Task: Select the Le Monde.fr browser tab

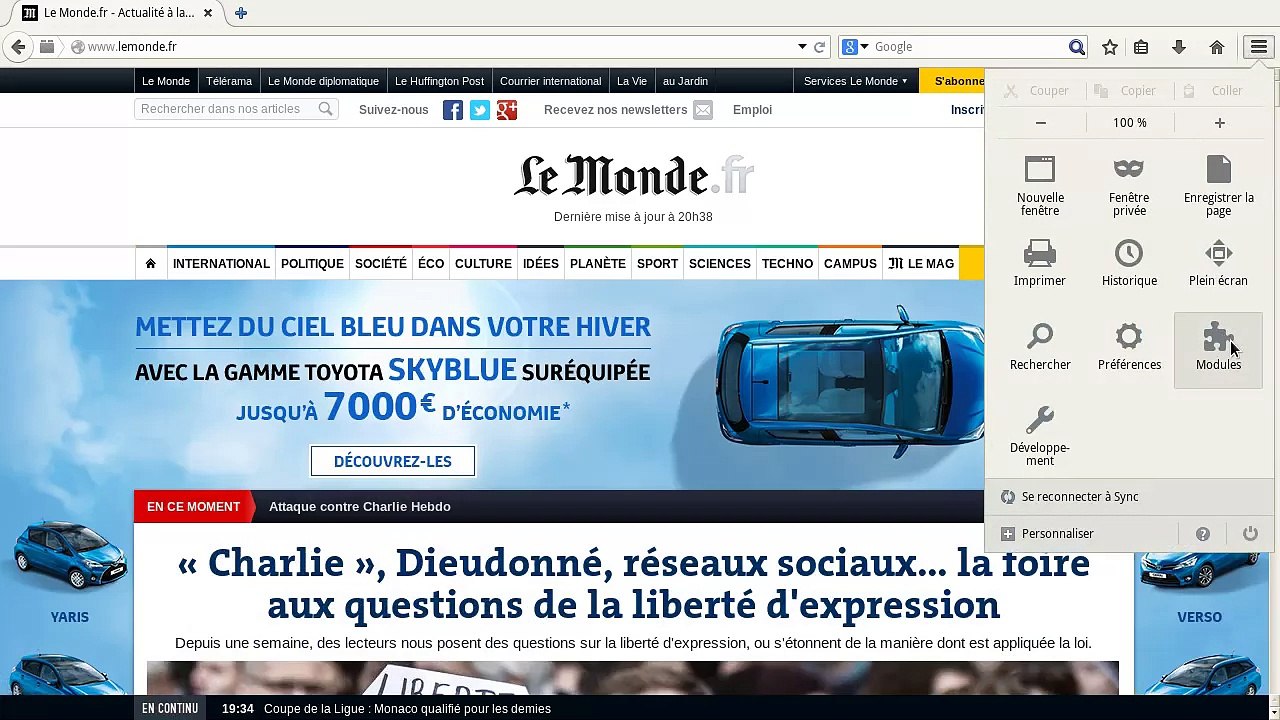Action: click(118, 13)
